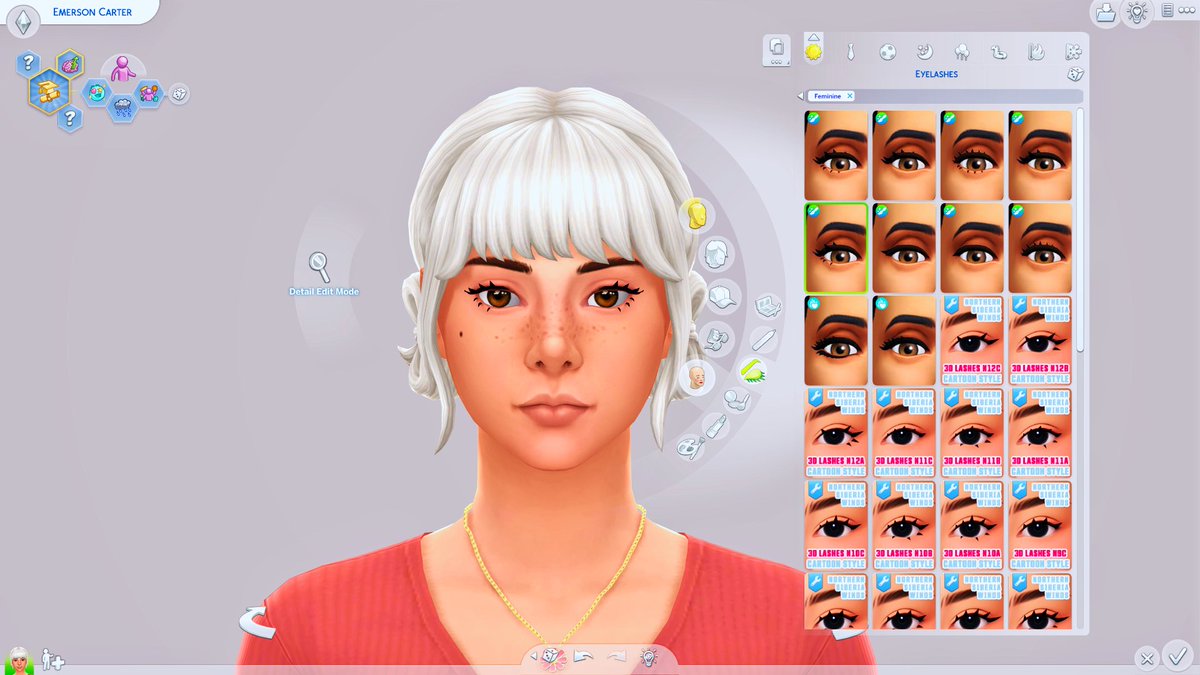
Task: Choose the 3D Lashes N10C thumbnail
Action: (x=836, y=525)
